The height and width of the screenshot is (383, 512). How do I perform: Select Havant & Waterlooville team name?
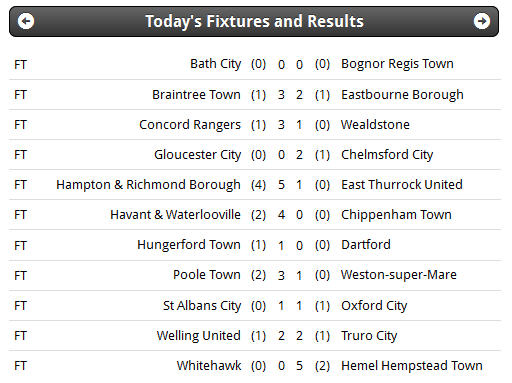[x=175, y=215]
